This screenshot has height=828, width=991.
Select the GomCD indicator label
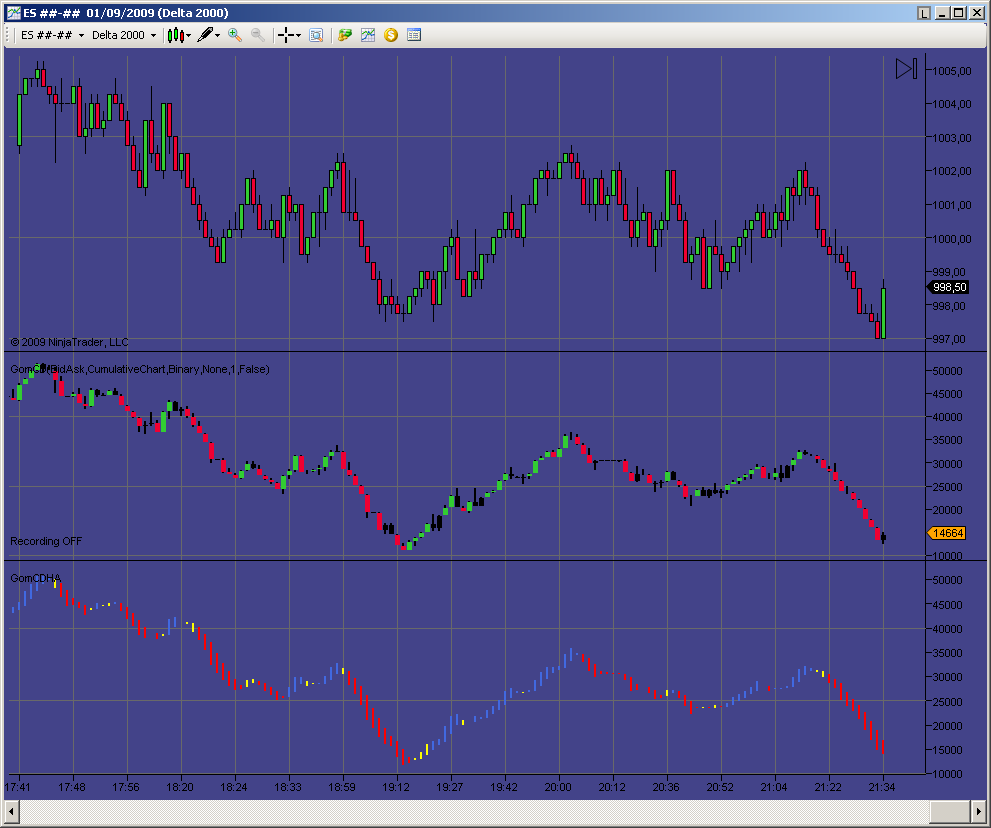point(140,369)
